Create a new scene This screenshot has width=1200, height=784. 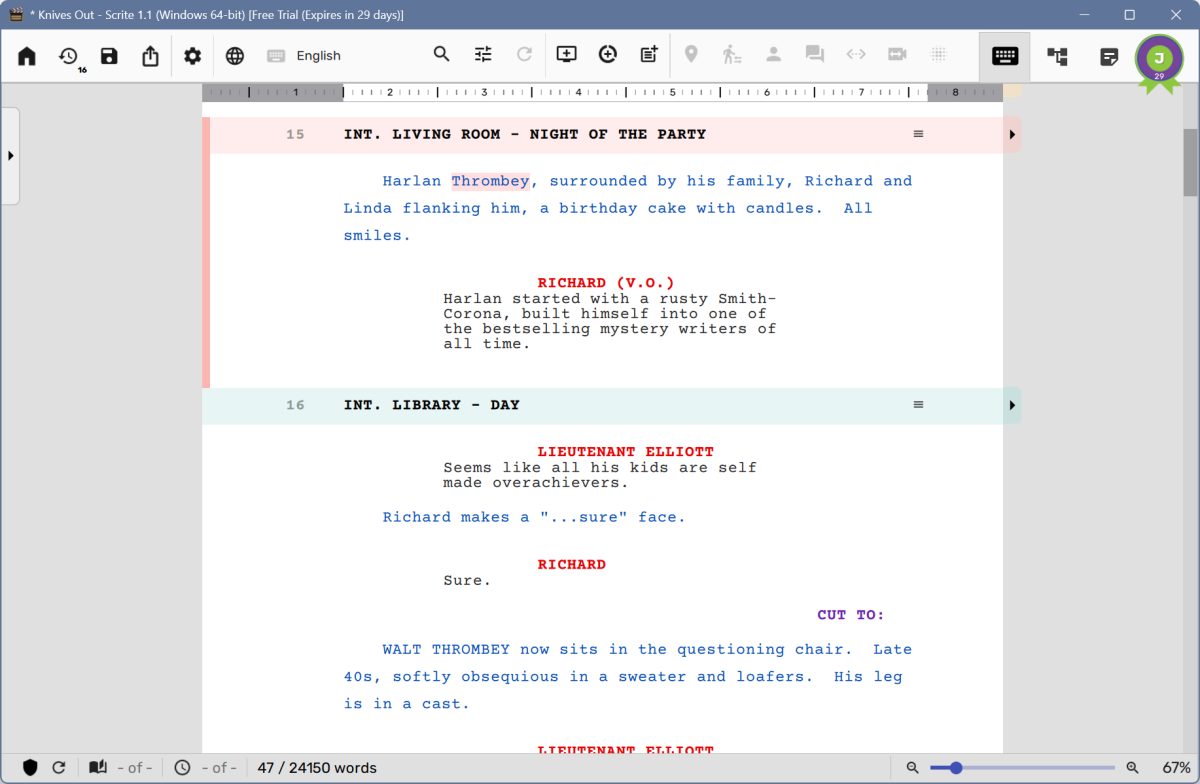(x=566, y=55)
